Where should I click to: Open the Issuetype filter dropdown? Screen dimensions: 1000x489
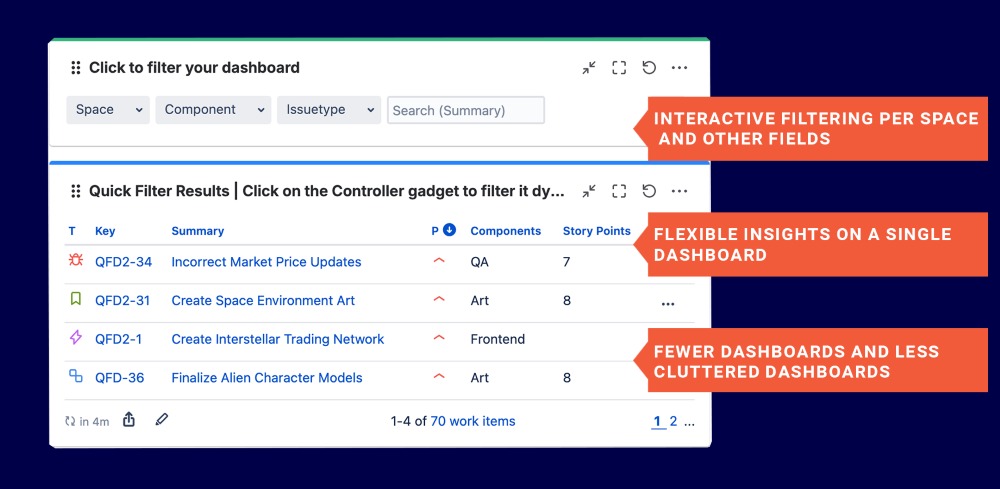(328, 110)
